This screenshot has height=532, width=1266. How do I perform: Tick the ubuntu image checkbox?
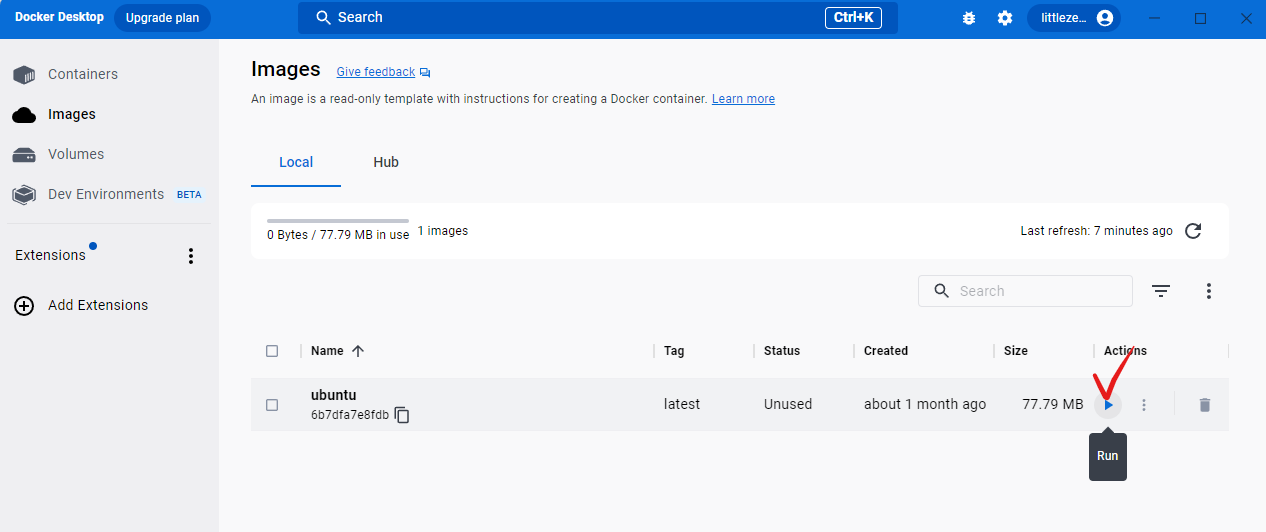pos(272,405)
